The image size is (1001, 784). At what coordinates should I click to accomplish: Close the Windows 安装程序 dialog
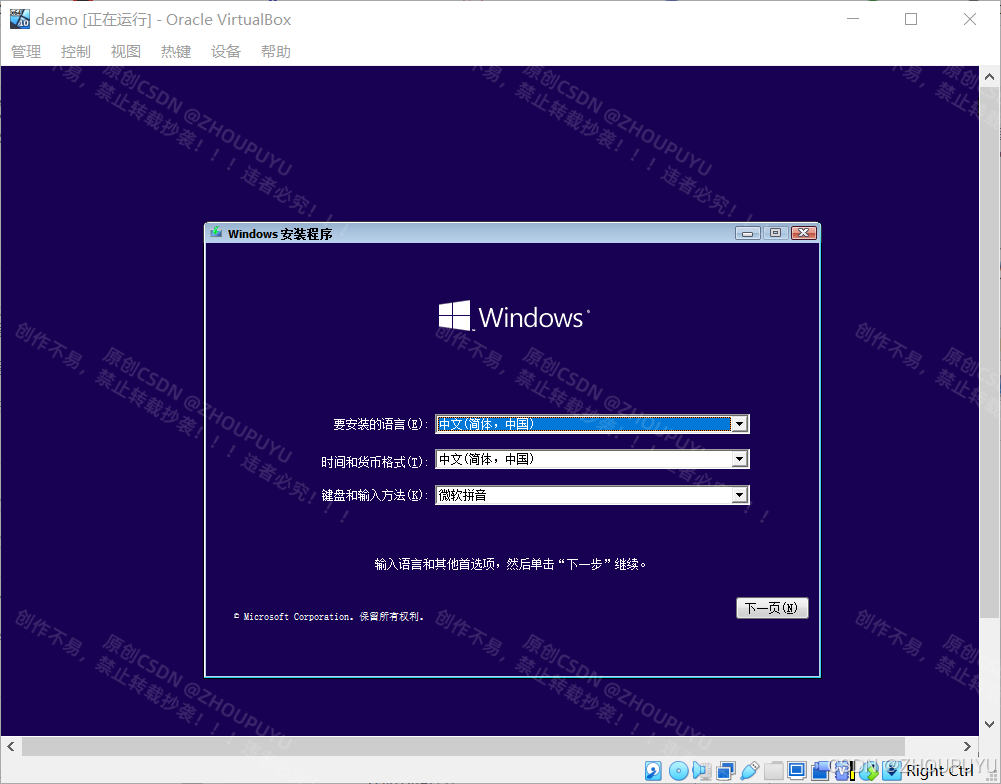(804, 233)
